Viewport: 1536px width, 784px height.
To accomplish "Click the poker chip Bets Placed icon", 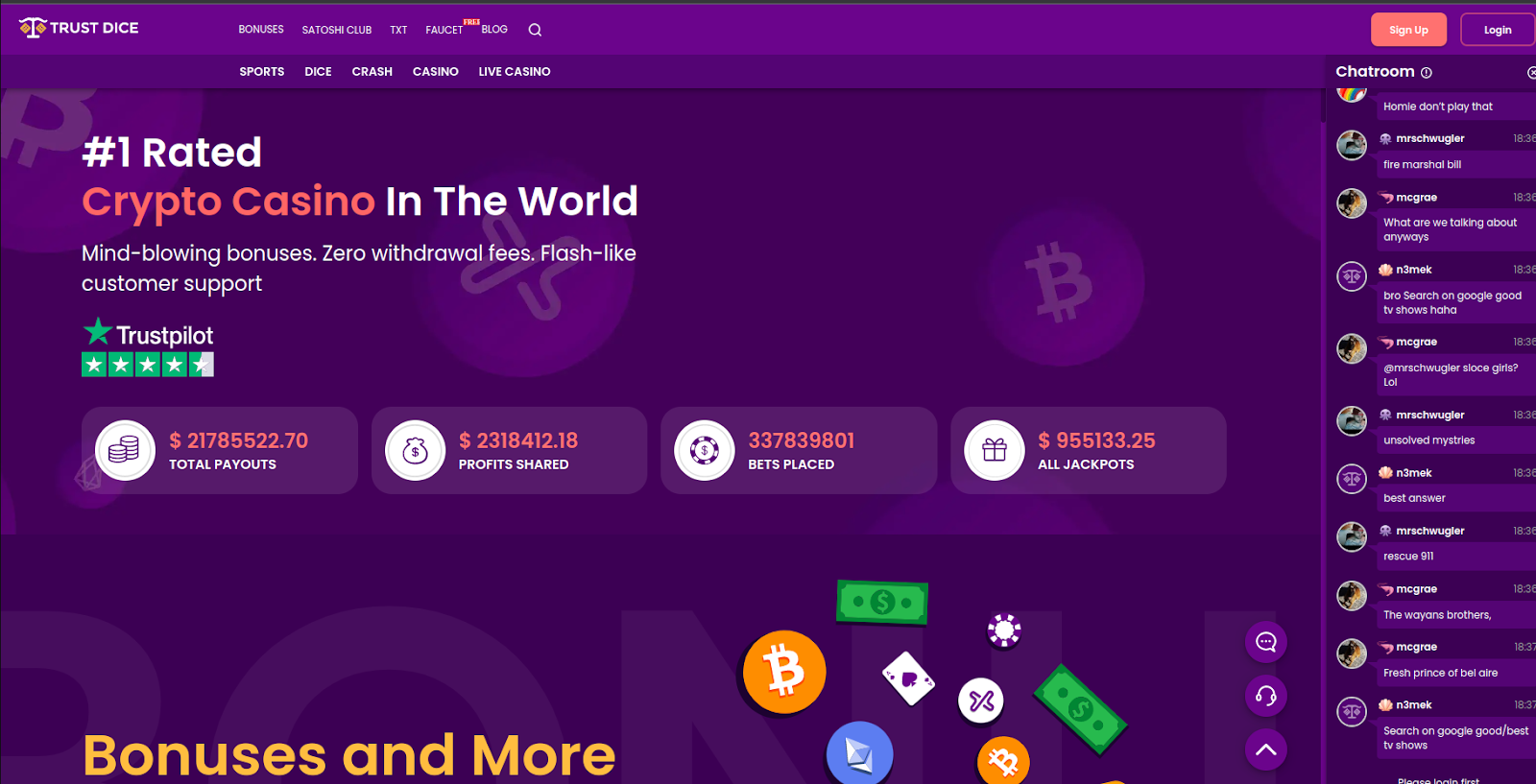I will coord(705,450).
